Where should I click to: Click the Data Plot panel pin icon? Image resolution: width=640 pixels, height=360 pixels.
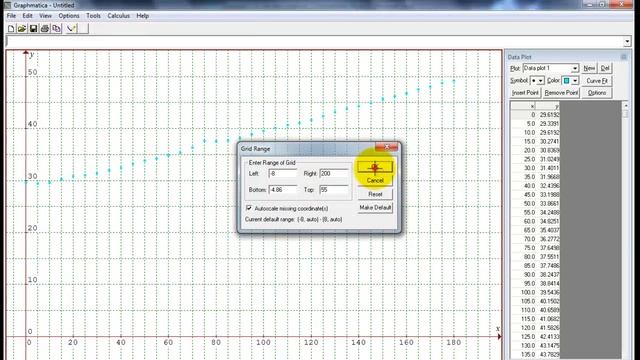coord(624,57)
